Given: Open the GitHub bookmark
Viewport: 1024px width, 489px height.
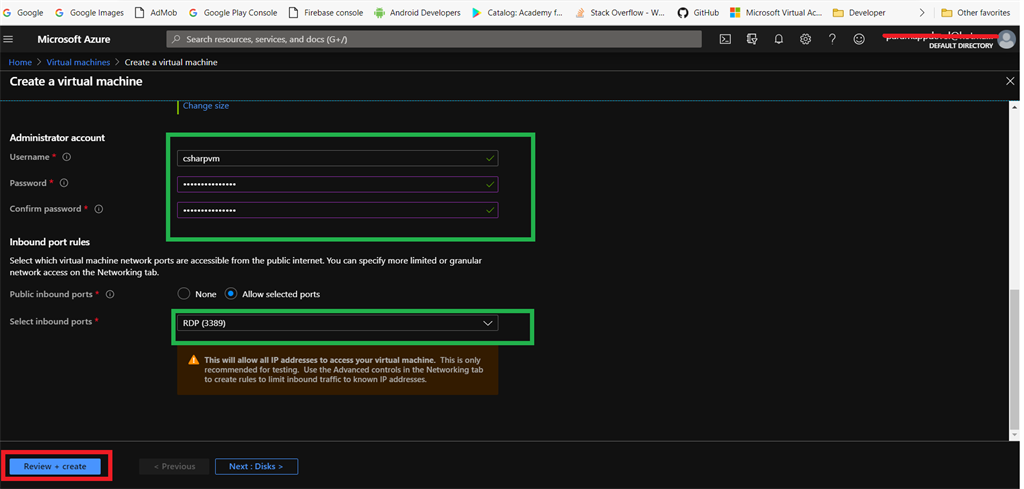Looking at the screenshot, I should pos(698,12).
